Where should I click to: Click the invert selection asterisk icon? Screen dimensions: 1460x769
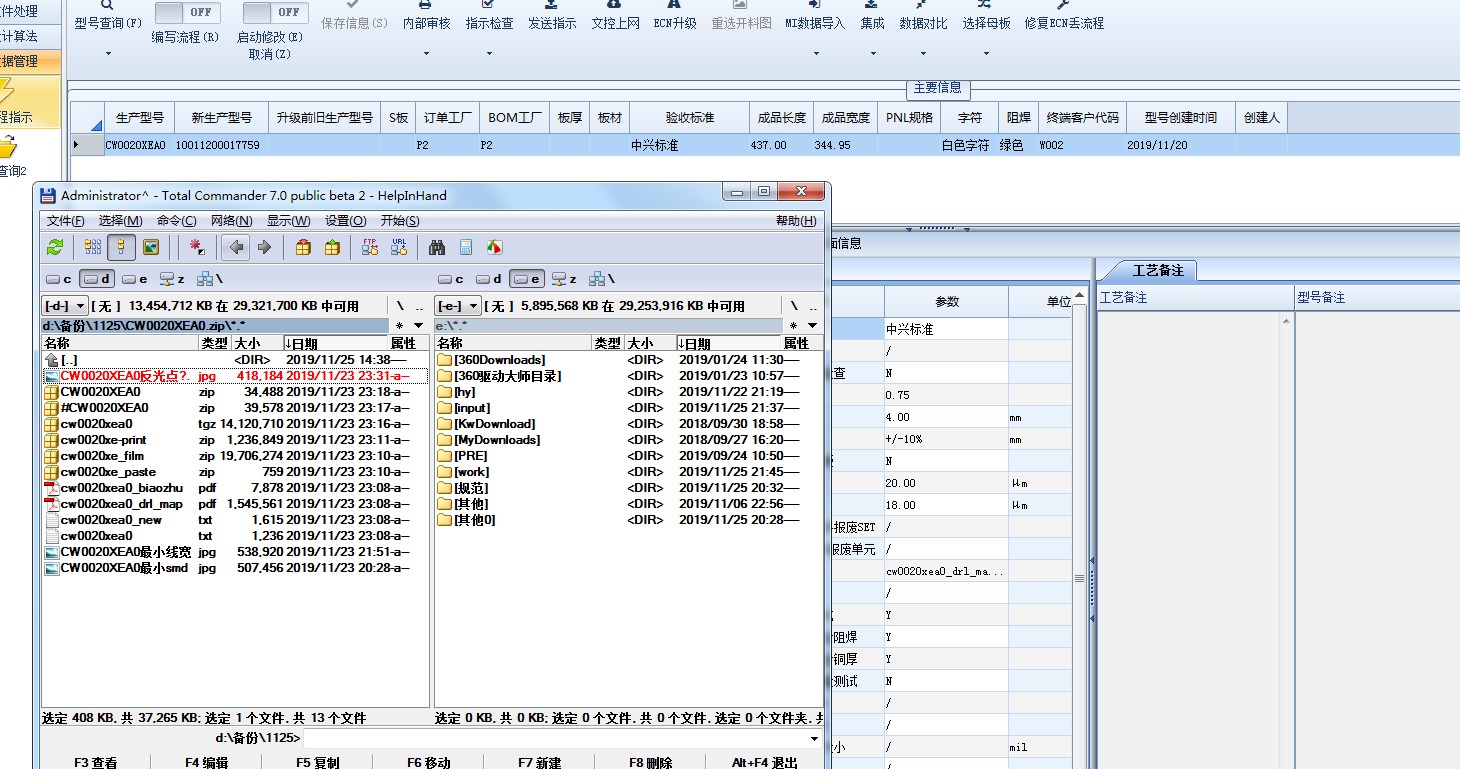[x=197, y=247]
